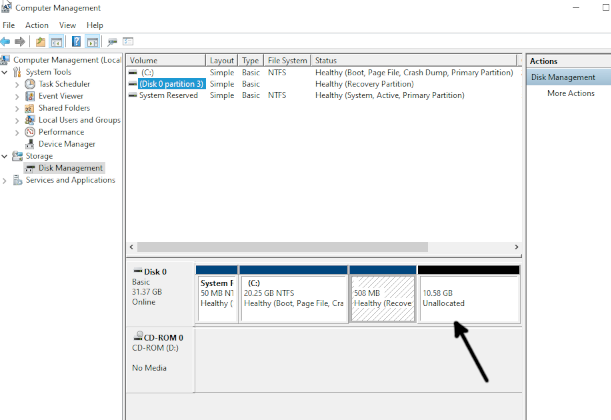
Task: Click the Forward arrow toolbar icon
Action: pos(20,42)
